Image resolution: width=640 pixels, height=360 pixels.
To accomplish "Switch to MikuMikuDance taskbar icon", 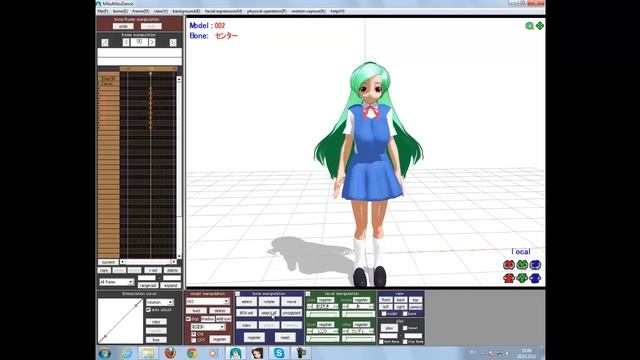I will (x=236, y=353).
